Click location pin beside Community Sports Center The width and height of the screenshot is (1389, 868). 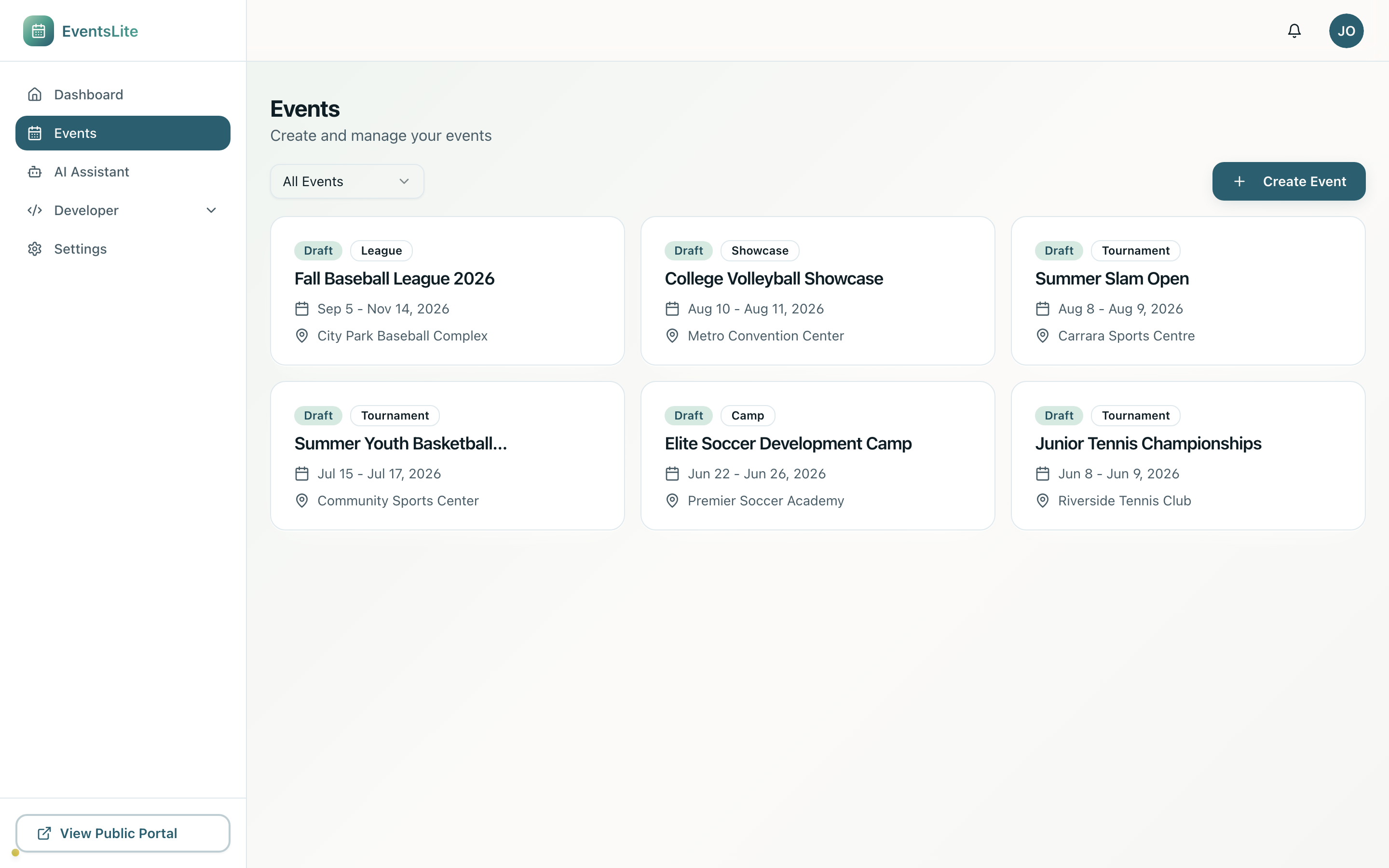[302, 501]
